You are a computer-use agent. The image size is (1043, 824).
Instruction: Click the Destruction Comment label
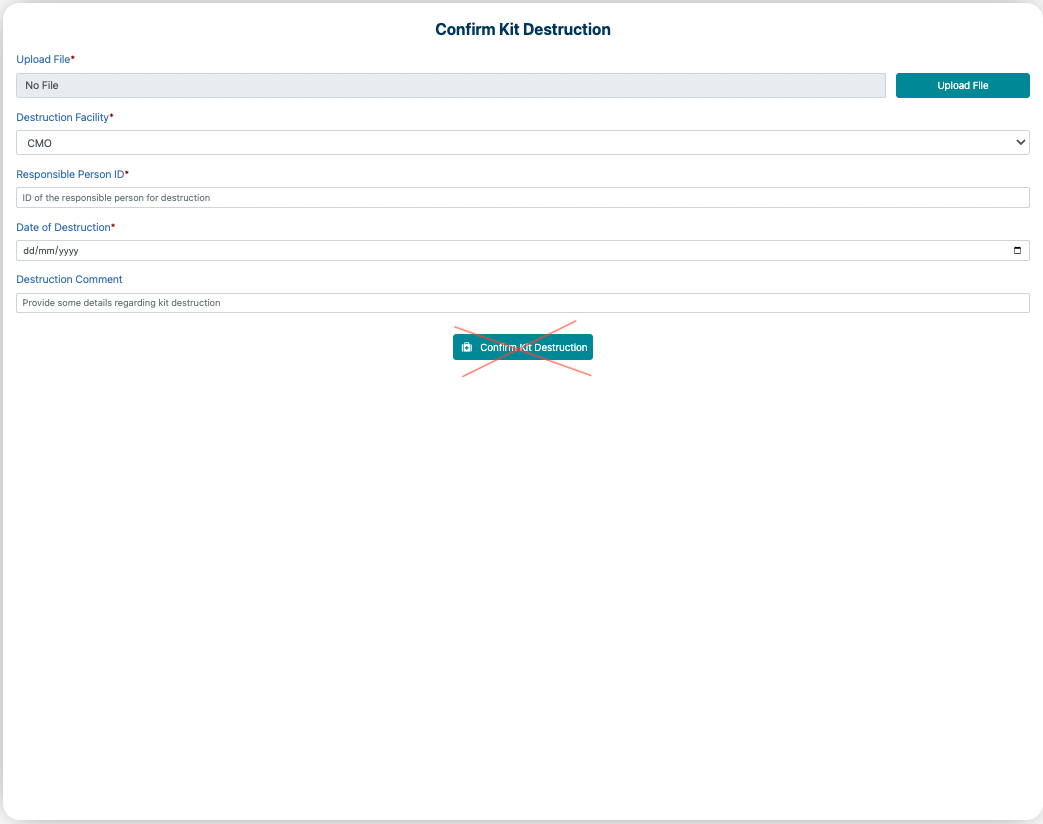point(69,279)
